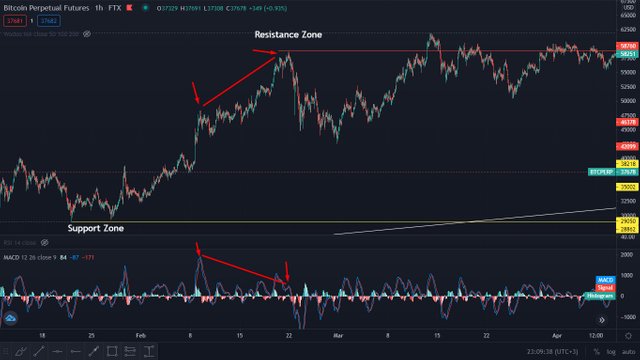The width and height of the screenshot is (640, 360).
Task: Open the USD currency selector on price axis
Action: pyautogui.click(x=629, y=7)
